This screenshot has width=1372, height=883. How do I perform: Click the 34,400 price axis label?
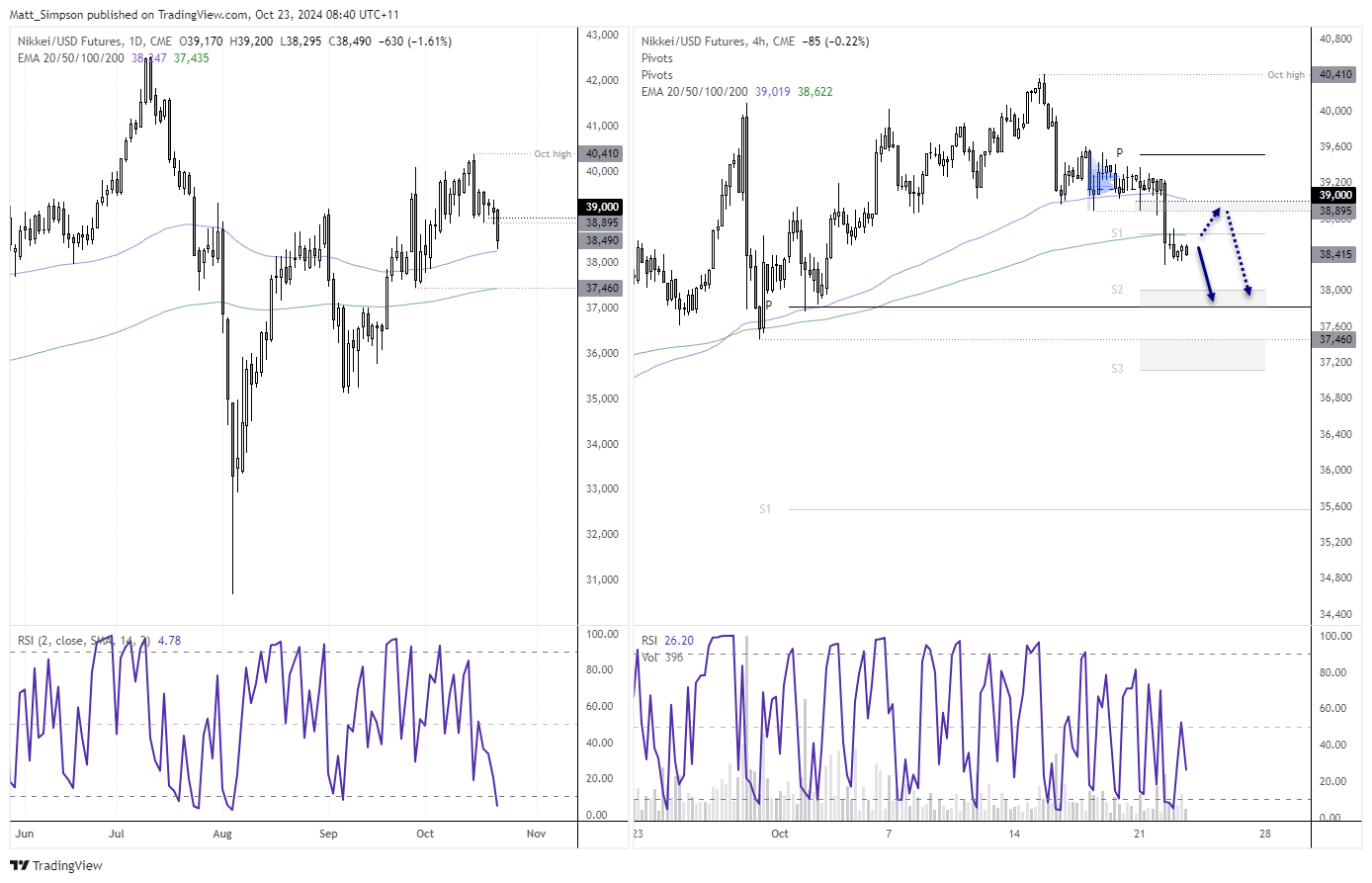pos(1335,614)
